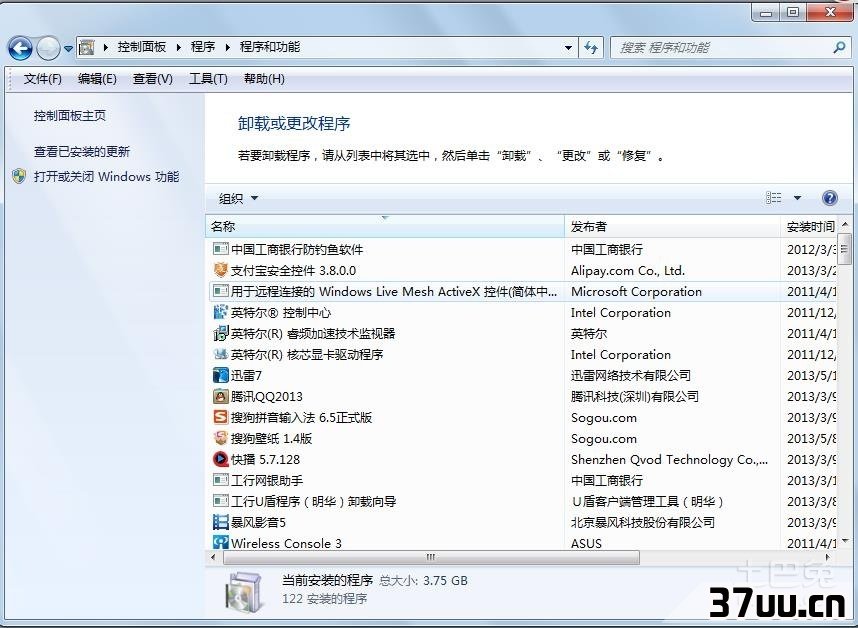Viewport: 858px width, 628px height.
Task: Sort by the 发布者 column header
Action: (x=672, y=226)
